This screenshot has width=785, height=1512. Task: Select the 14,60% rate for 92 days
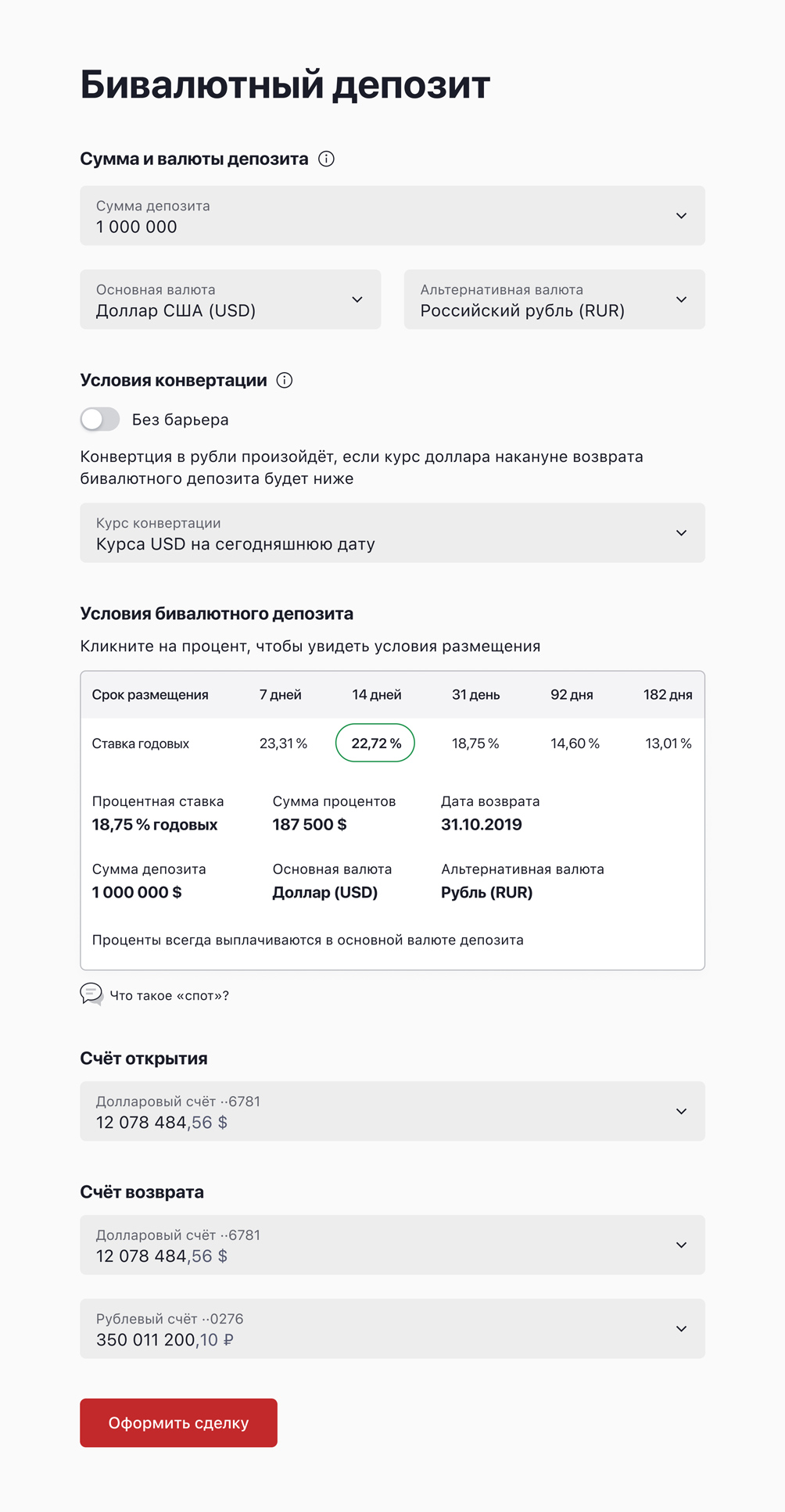(x=575, y=743)
